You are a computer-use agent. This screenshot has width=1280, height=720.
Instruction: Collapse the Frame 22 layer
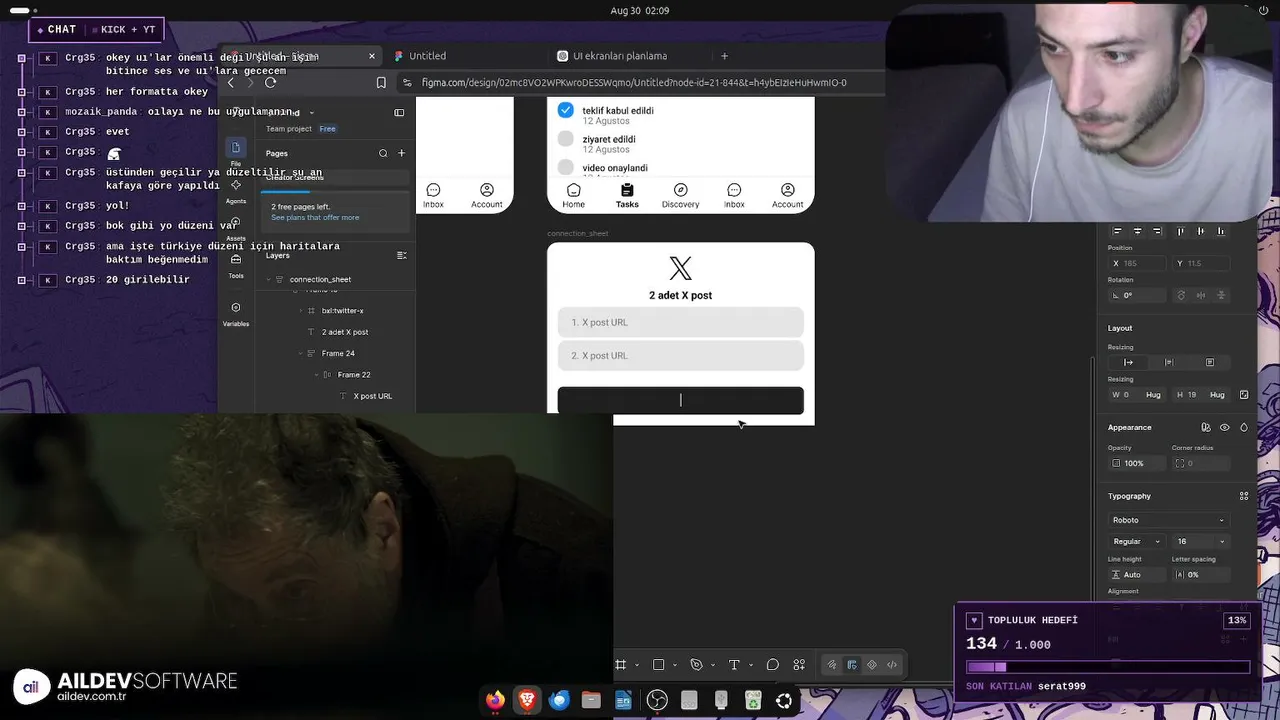(316, 375)
